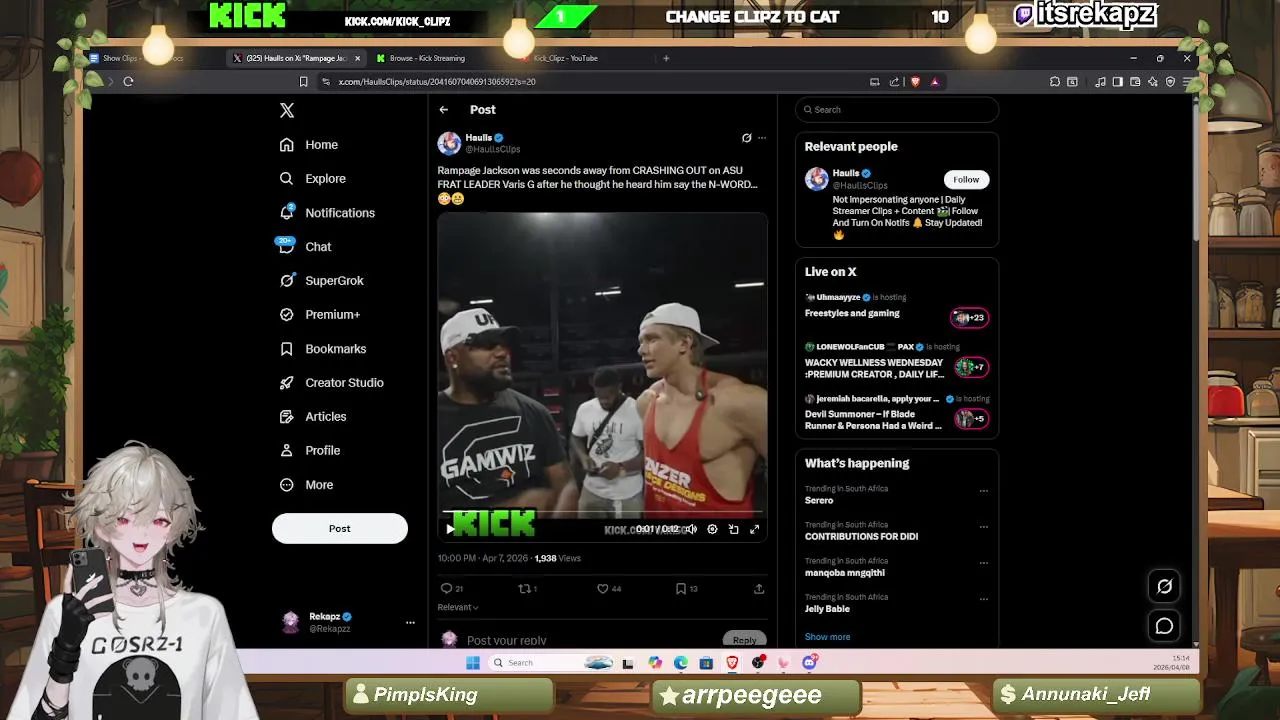Screen dimensions: 1280x720
Task: Click the x.com address bar URL
Action: [437, 82]
